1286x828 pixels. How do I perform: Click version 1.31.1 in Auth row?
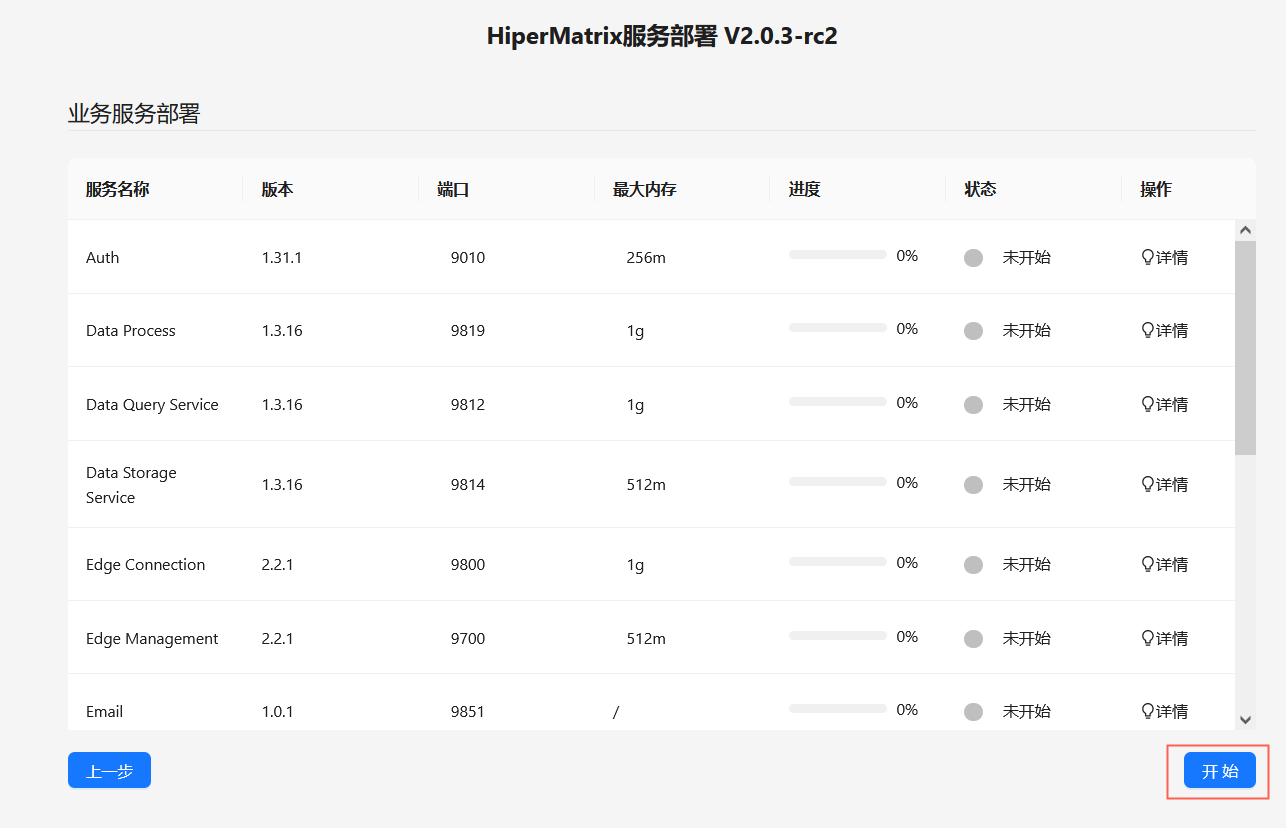tap(282, 257)
